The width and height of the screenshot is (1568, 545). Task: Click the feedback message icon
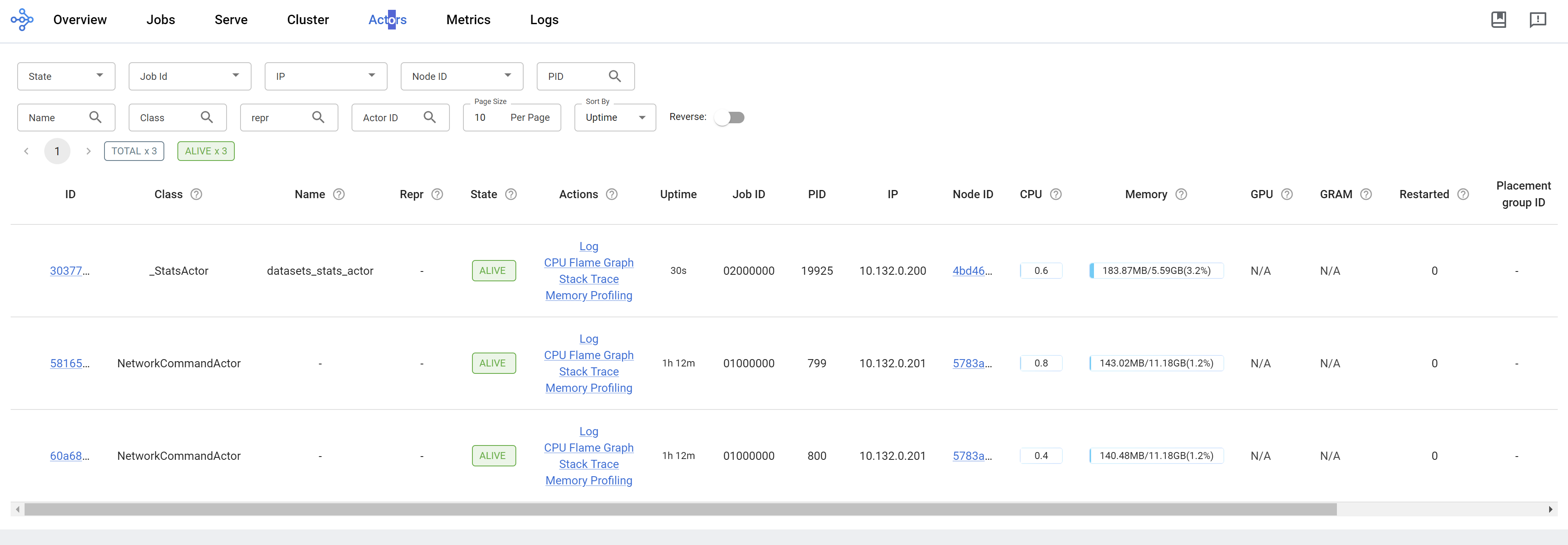click(1537, 20)
